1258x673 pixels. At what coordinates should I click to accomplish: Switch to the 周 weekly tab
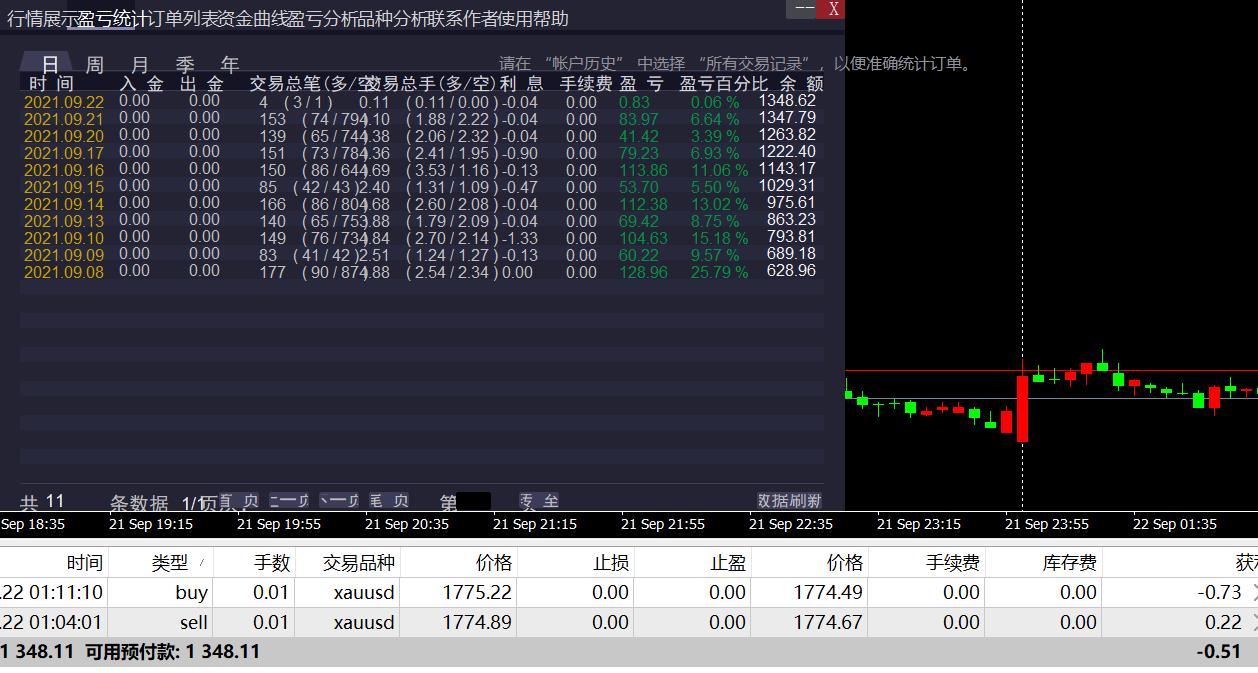(x=93, y=63)
